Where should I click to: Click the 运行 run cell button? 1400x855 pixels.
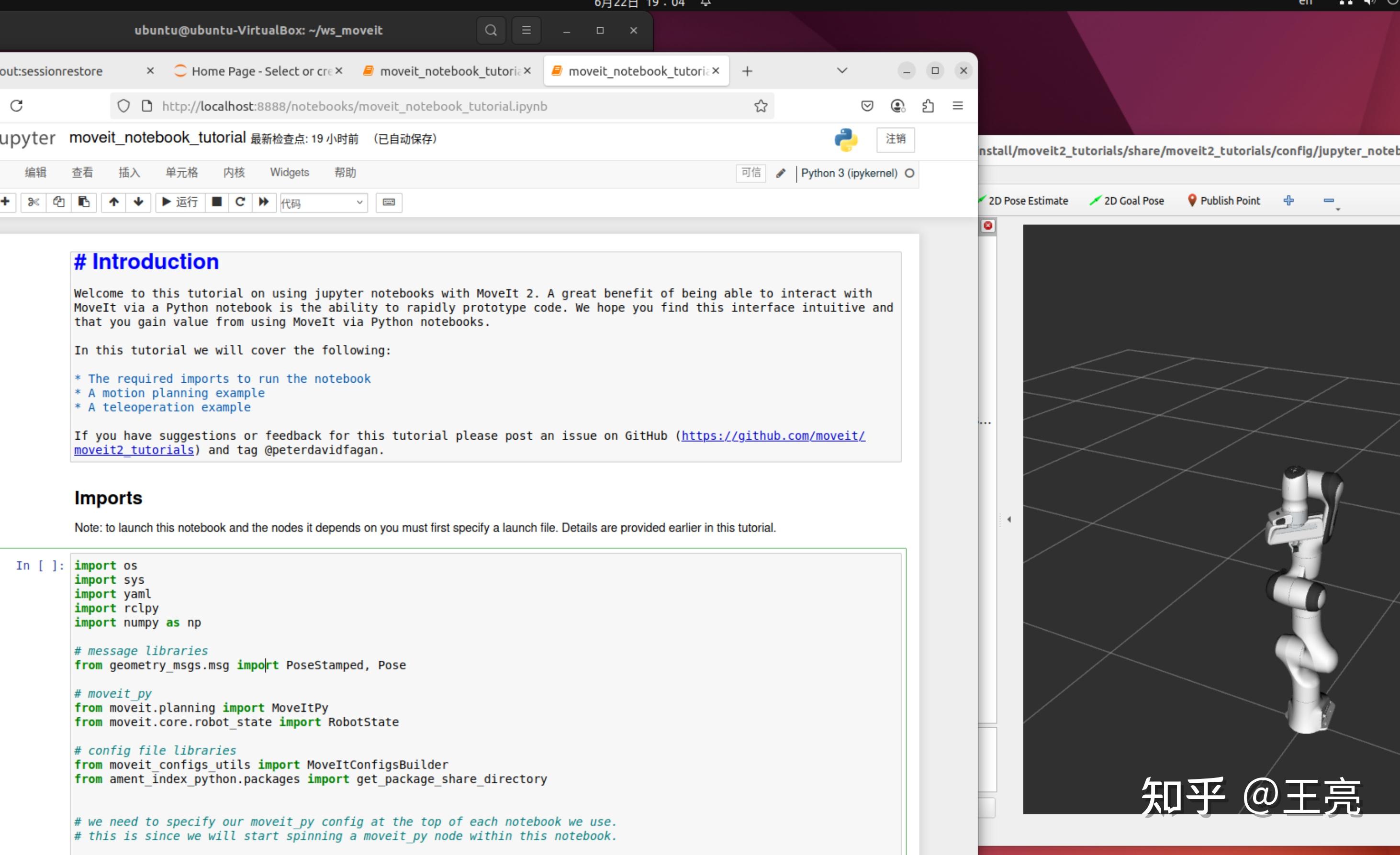pyautogui.click(x=180, y=202)
